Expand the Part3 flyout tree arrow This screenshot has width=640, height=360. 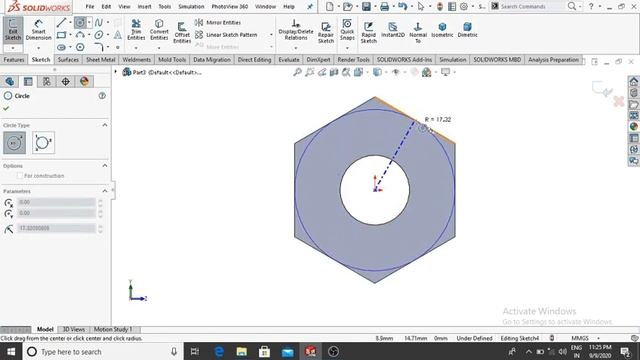pos(116,72)
